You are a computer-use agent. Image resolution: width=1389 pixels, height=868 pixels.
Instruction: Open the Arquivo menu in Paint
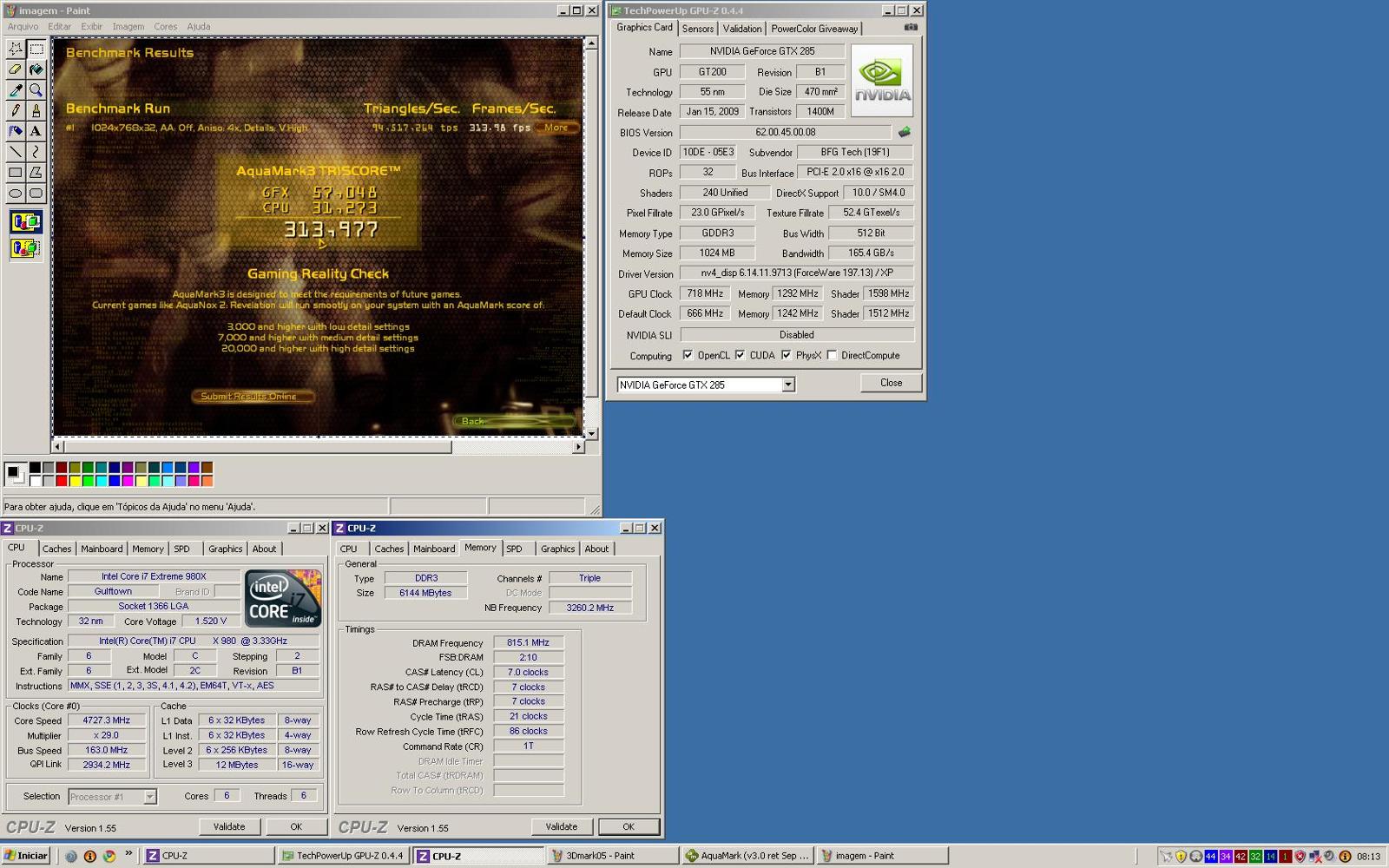(x=23, y=26)
